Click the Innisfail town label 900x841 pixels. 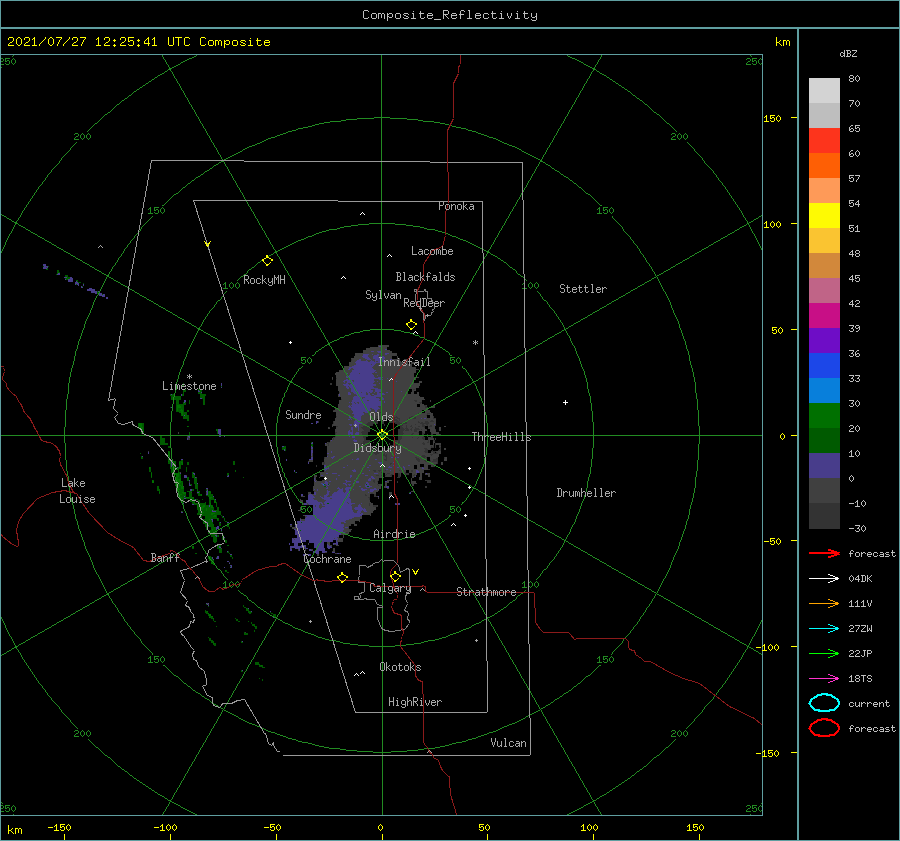[404, 362]
